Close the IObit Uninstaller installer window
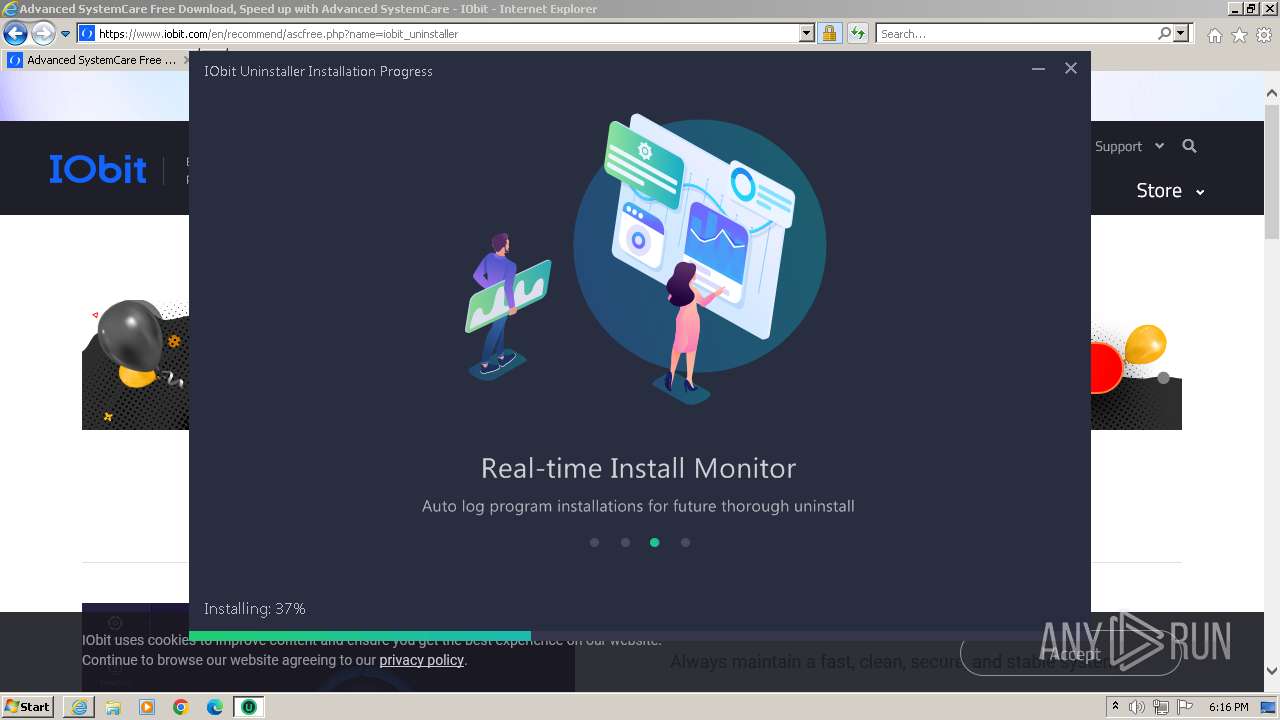Image resolution: width=1280 pixels, height=720 pixels. (1071, 69)
